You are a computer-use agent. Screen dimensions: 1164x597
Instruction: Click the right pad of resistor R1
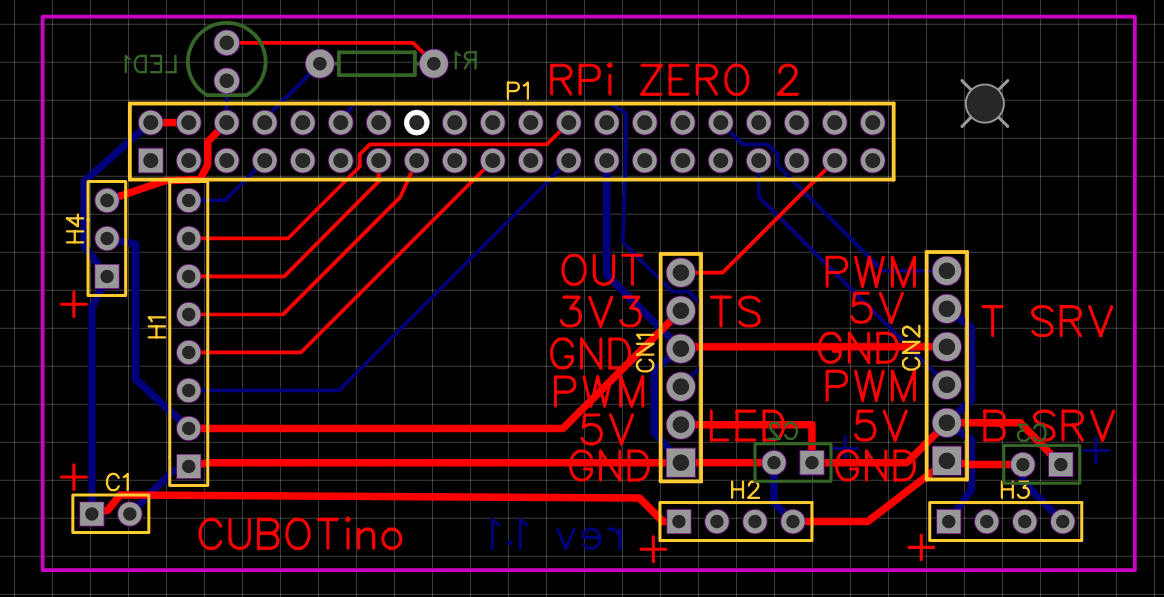(x=434, y=63)
